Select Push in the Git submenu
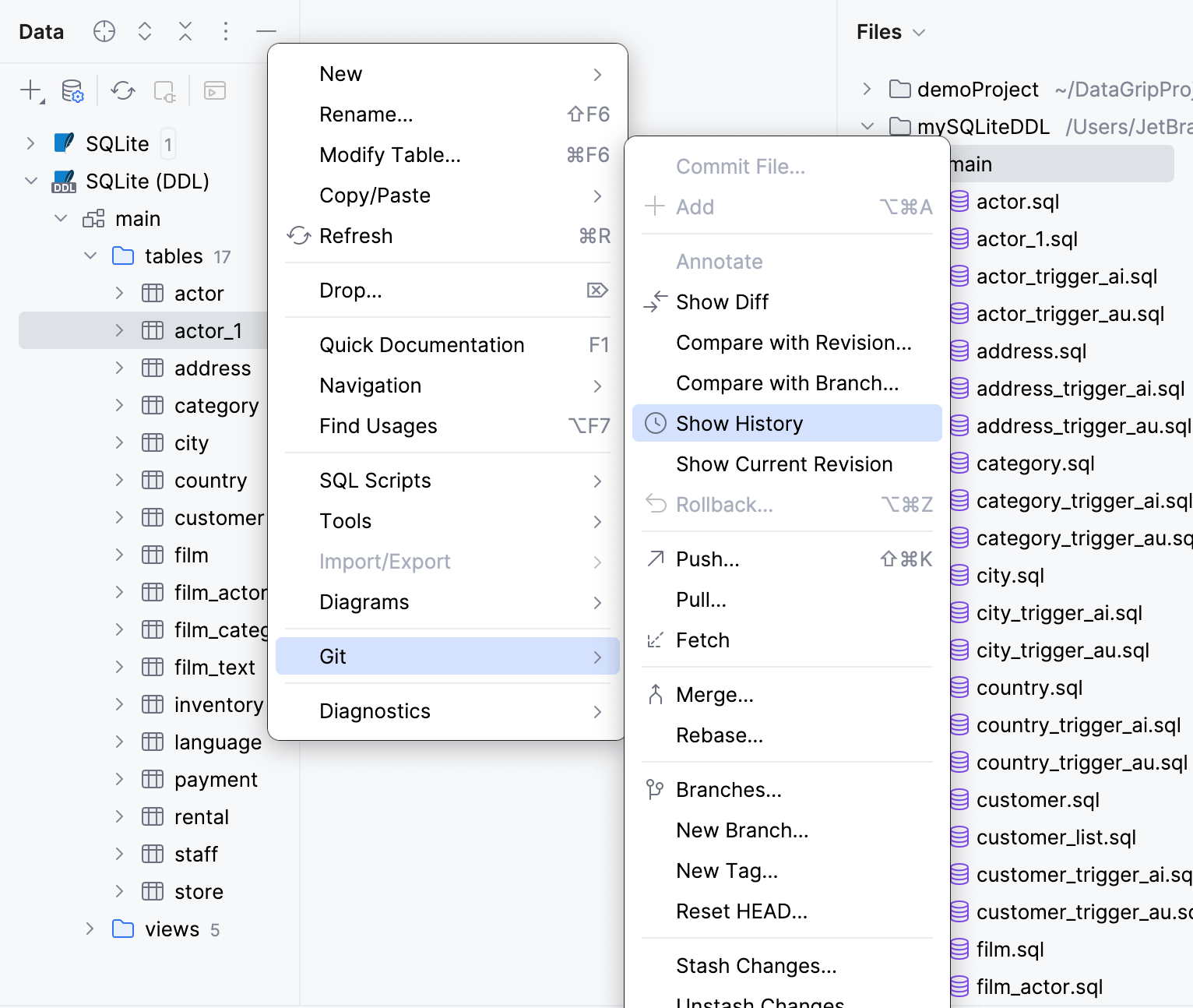The height and width of the screenshot is (1008, 1193). (x=706, y=559)
